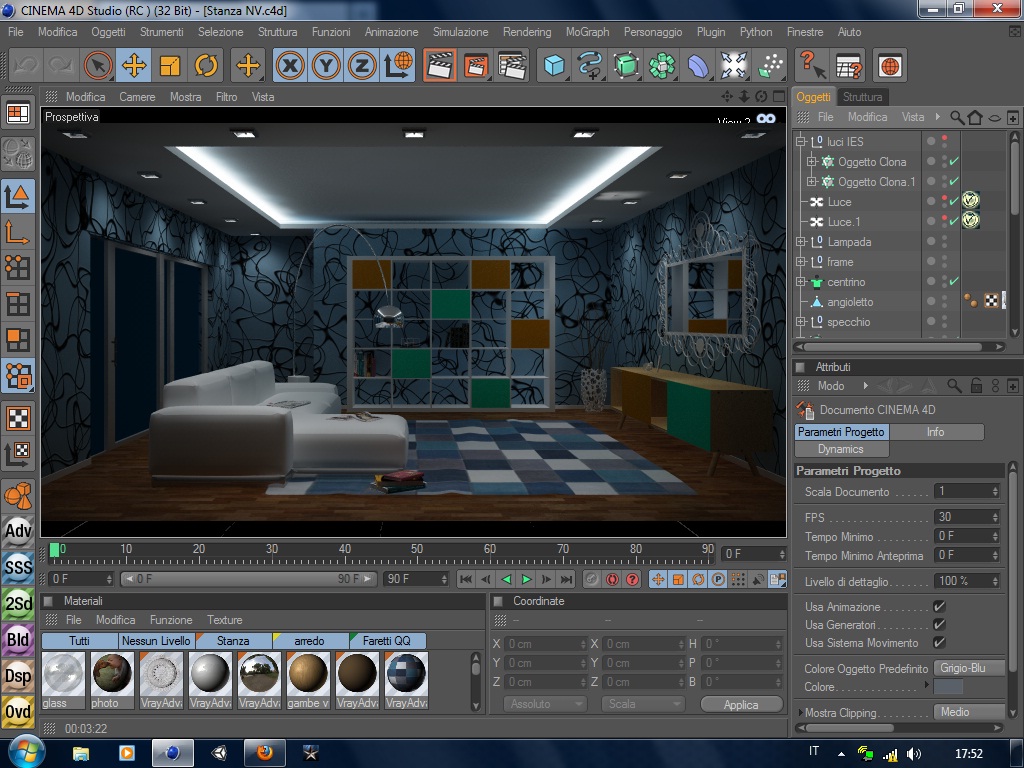
Task: Click the SSS sidebar icon
Action: coord(18,567)
